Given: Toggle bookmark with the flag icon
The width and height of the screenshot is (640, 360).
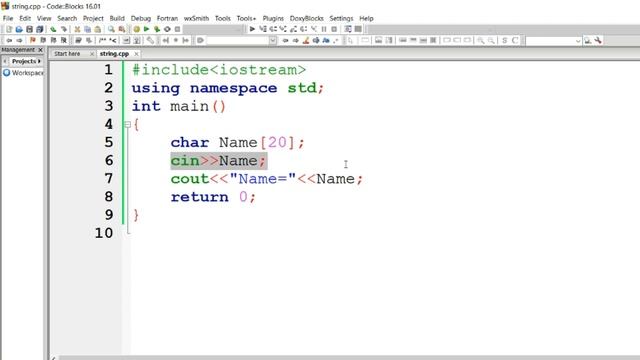Looking at the screenshot, I should click(x=33, y=40).
